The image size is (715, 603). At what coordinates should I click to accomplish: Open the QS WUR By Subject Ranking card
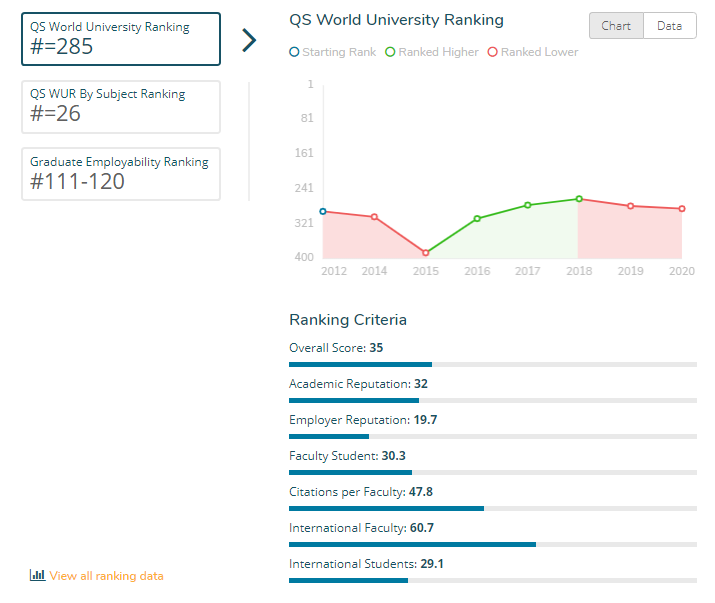point(121,107)
